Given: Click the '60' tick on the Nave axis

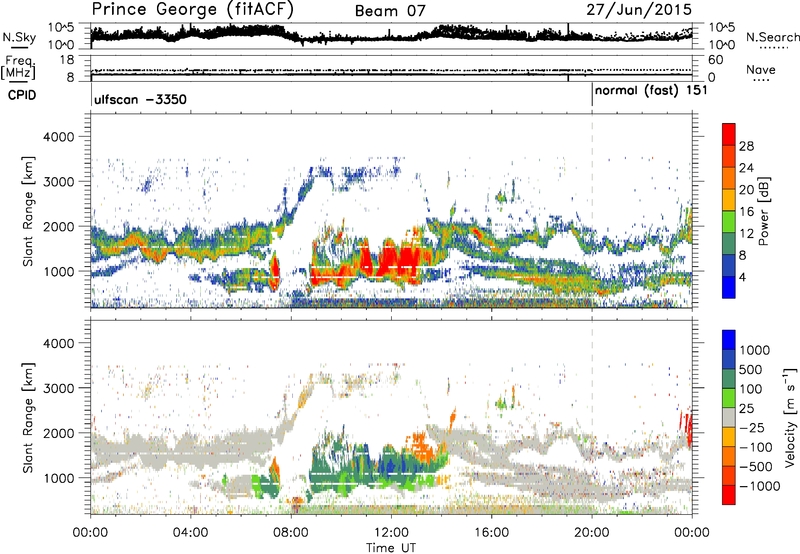Looking at the screenshot, I should 715,60.
